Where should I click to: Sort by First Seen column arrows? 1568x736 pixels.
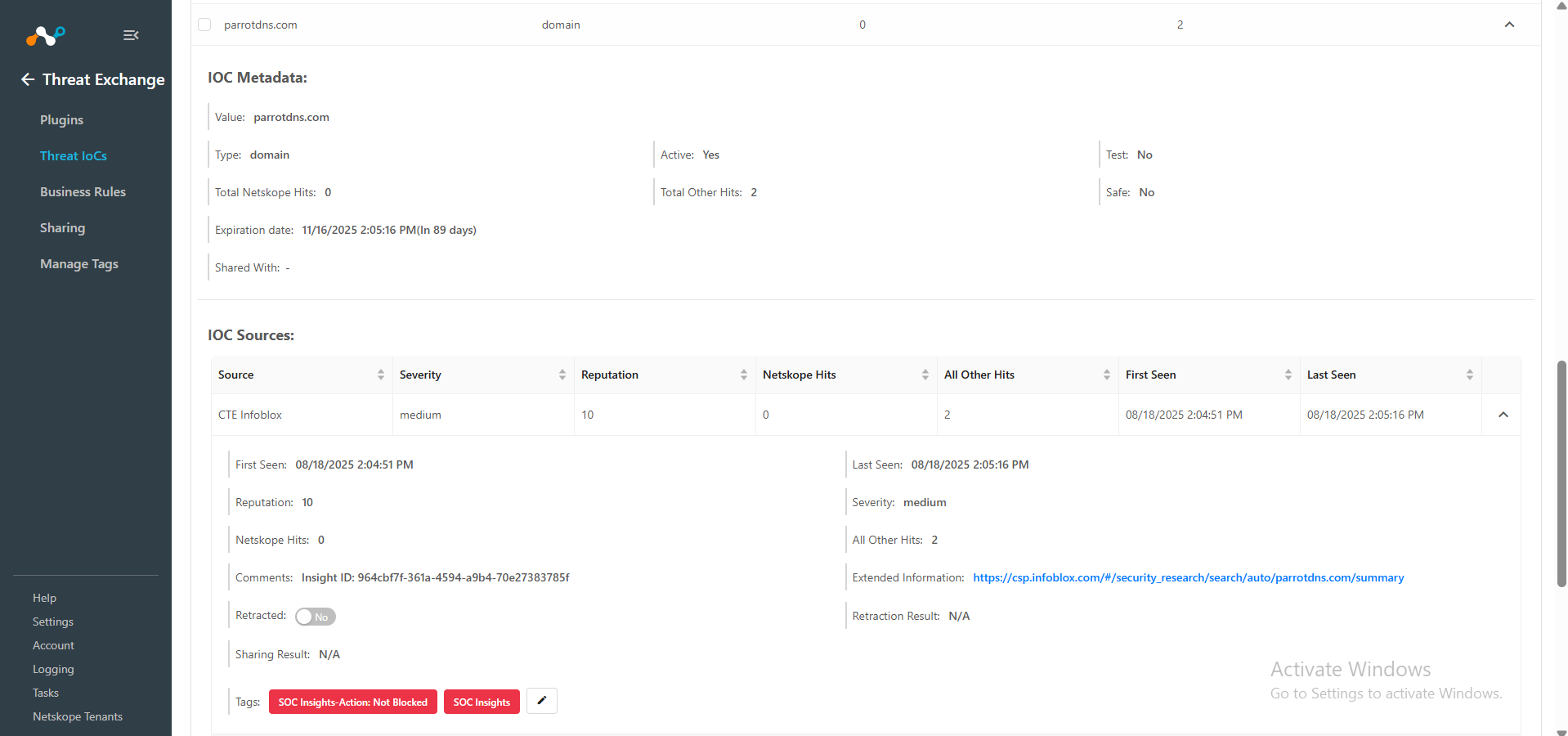click(x=1288, y=375)
